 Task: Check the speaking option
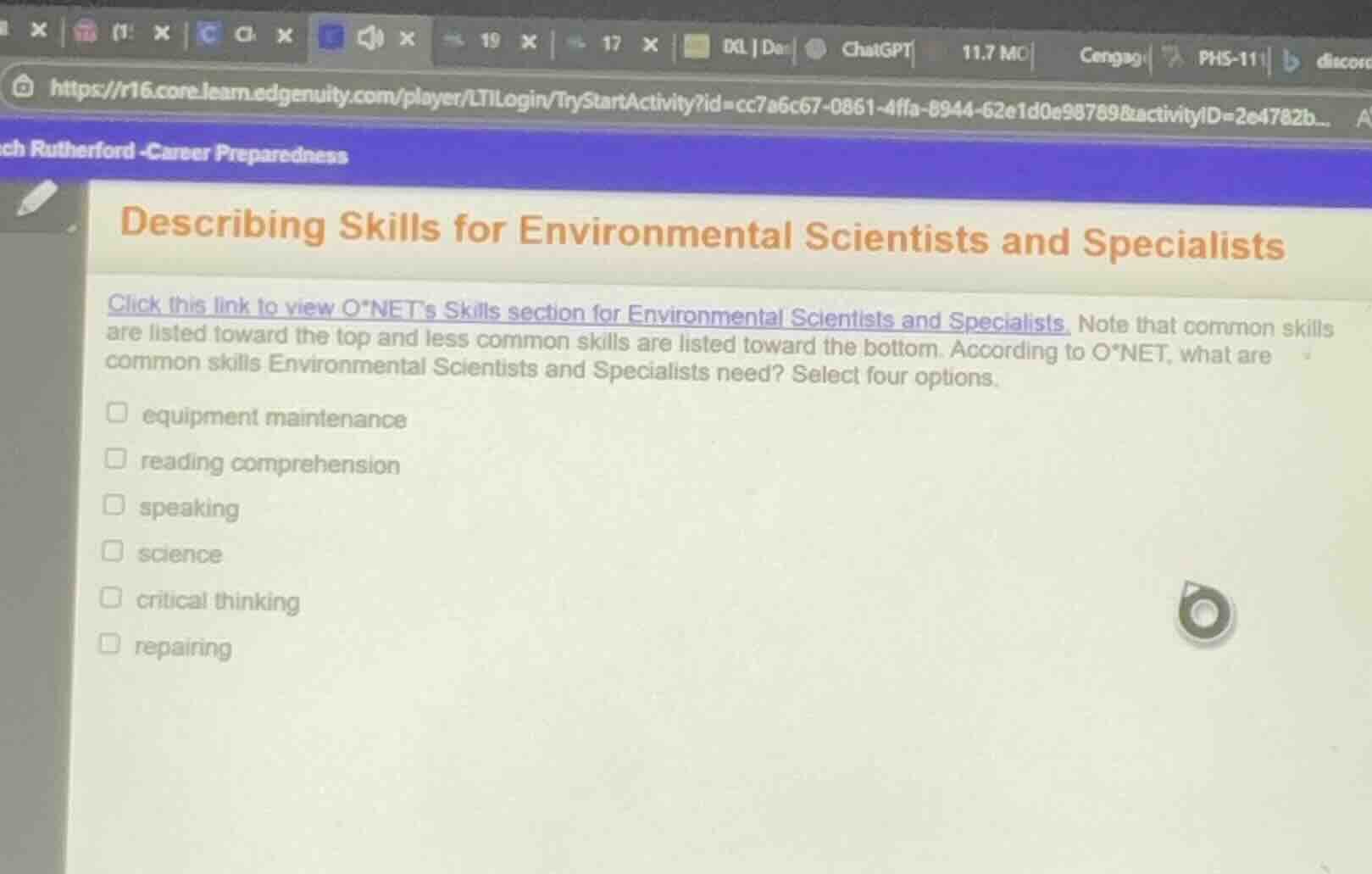114,504
